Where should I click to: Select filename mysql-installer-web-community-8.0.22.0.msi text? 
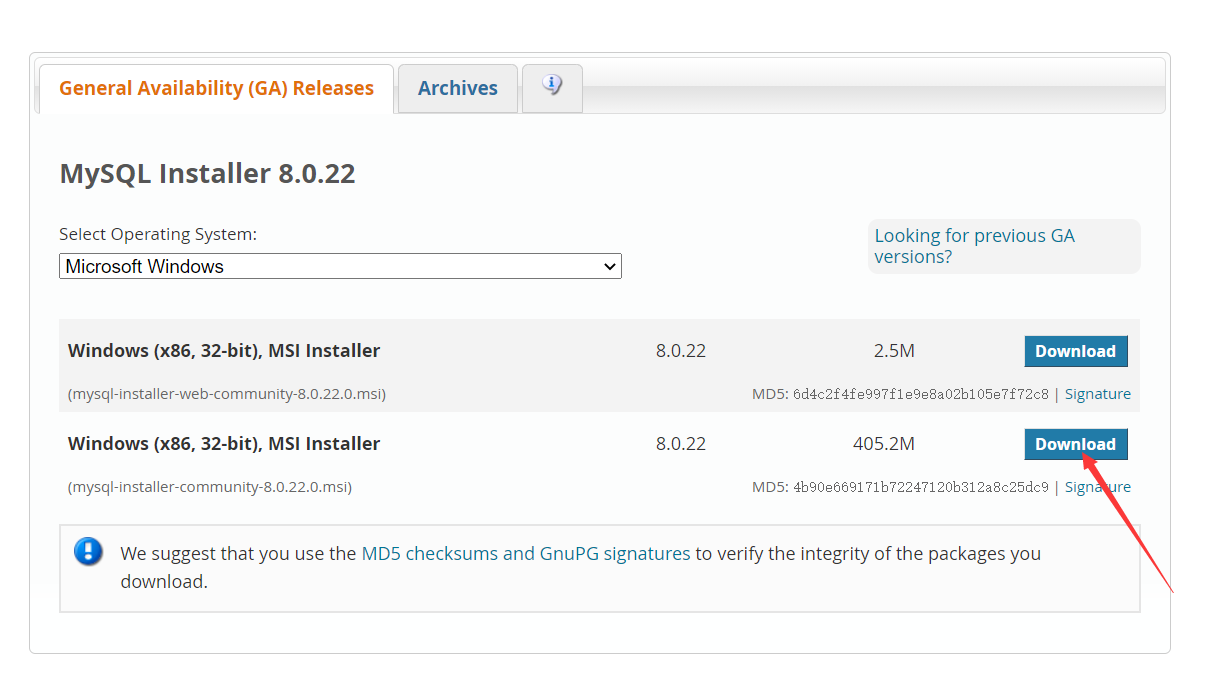(227, 394)
